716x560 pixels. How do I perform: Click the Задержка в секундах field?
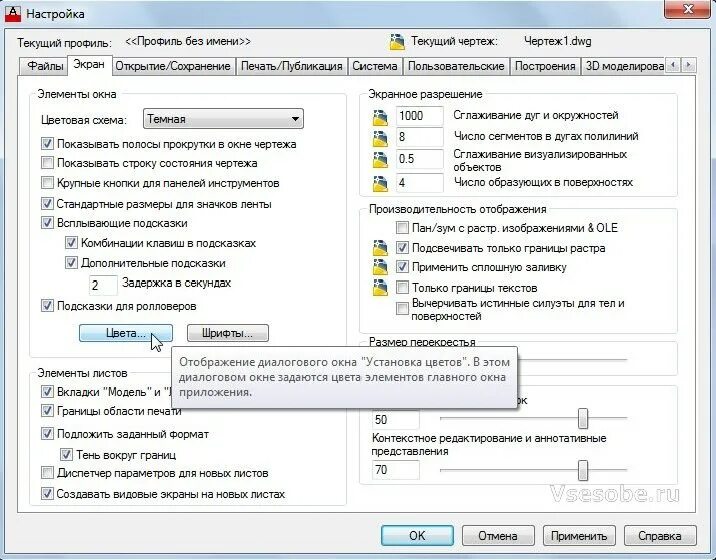103,285
